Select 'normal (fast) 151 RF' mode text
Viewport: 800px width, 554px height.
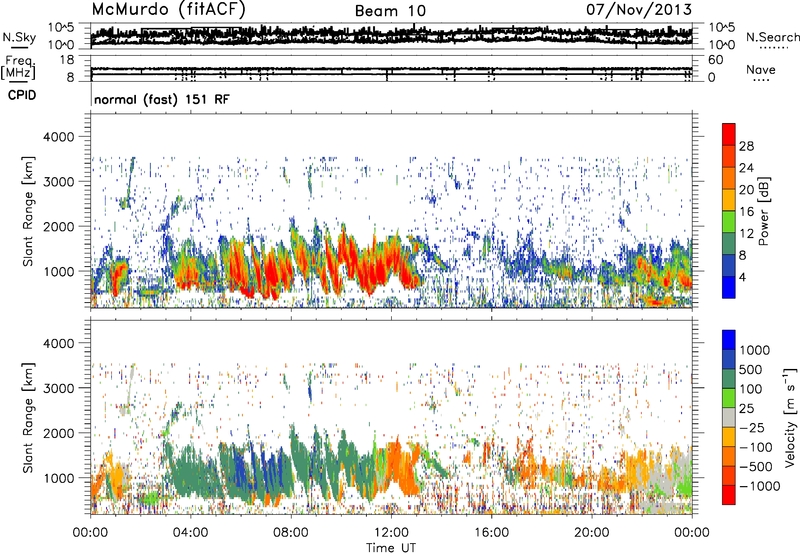[162, 99]
